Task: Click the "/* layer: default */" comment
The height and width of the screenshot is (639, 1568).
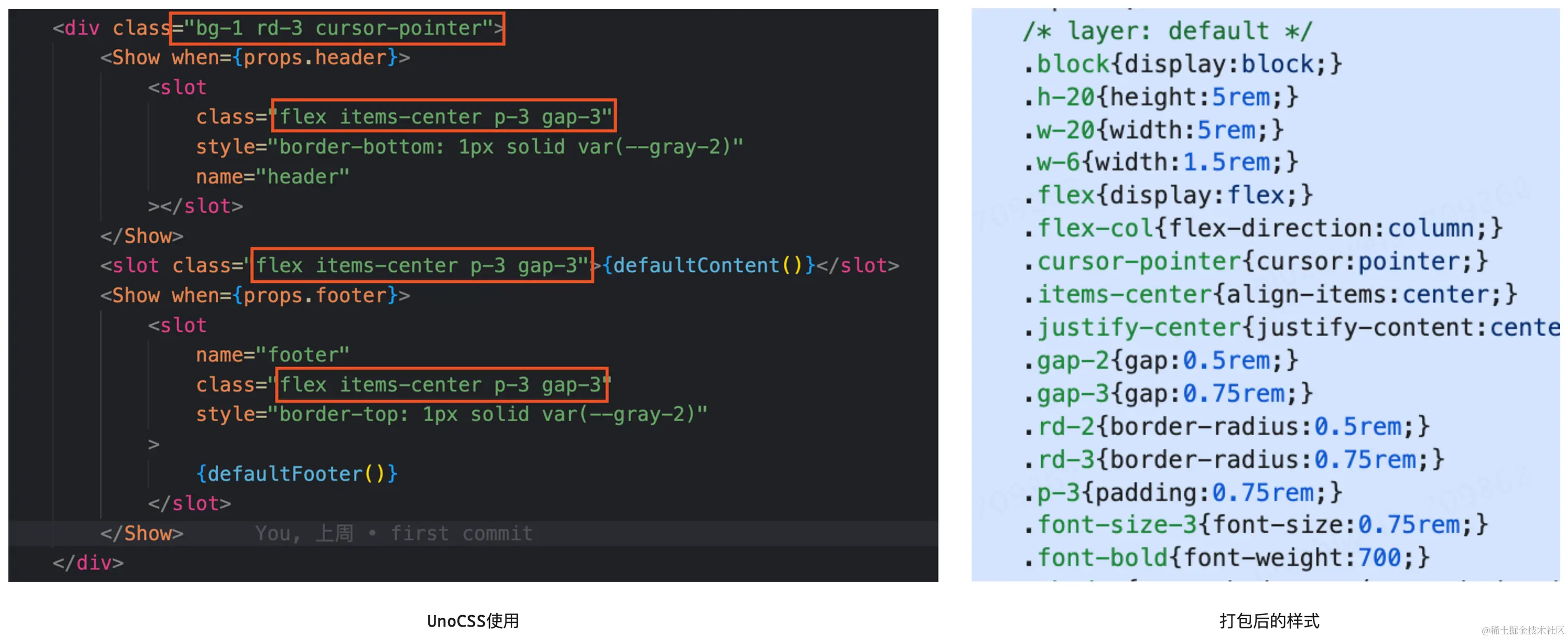Action: (1167, 31)
